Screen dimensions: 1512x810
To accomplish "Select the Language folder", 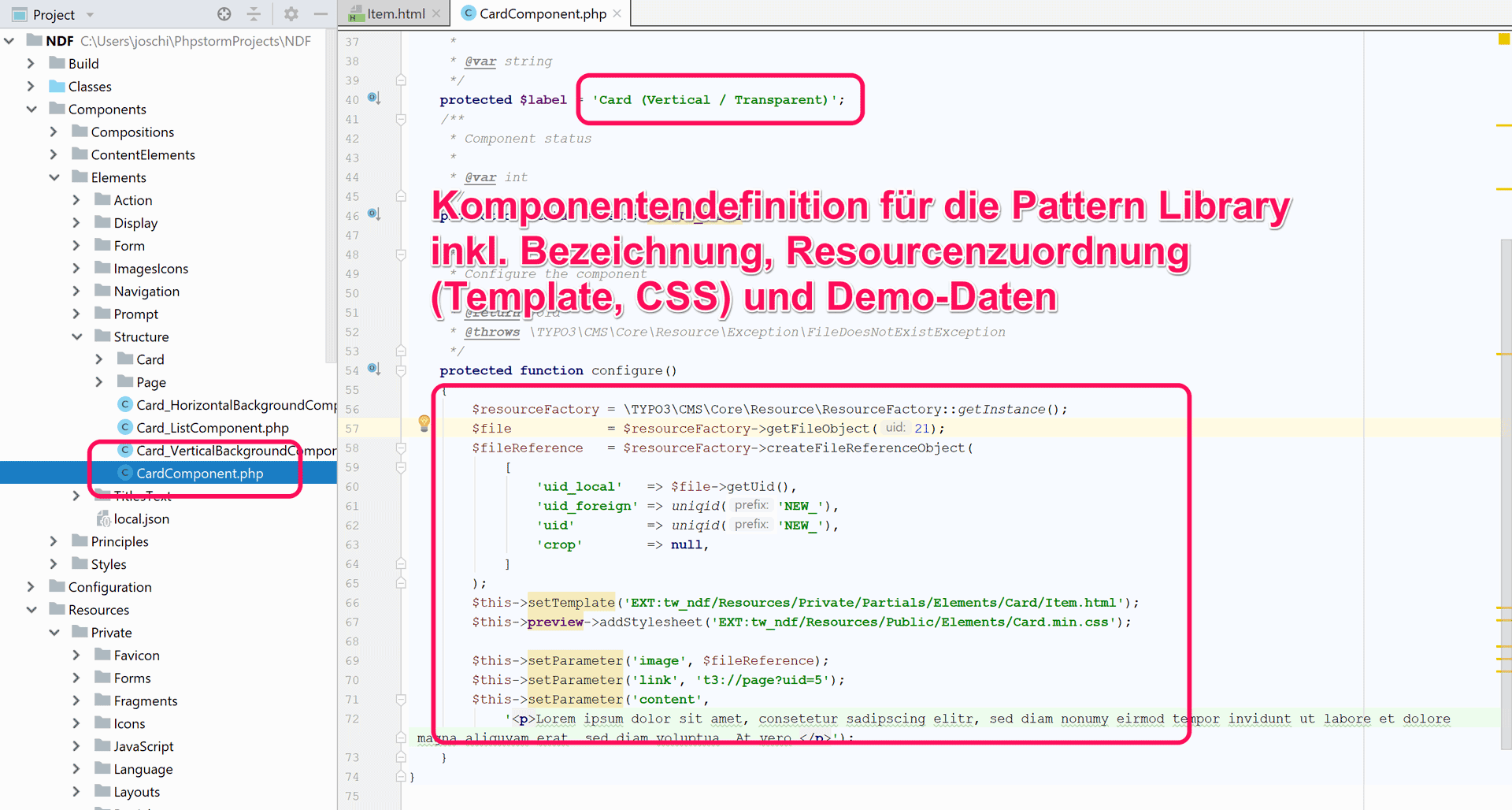I will 143,769.
